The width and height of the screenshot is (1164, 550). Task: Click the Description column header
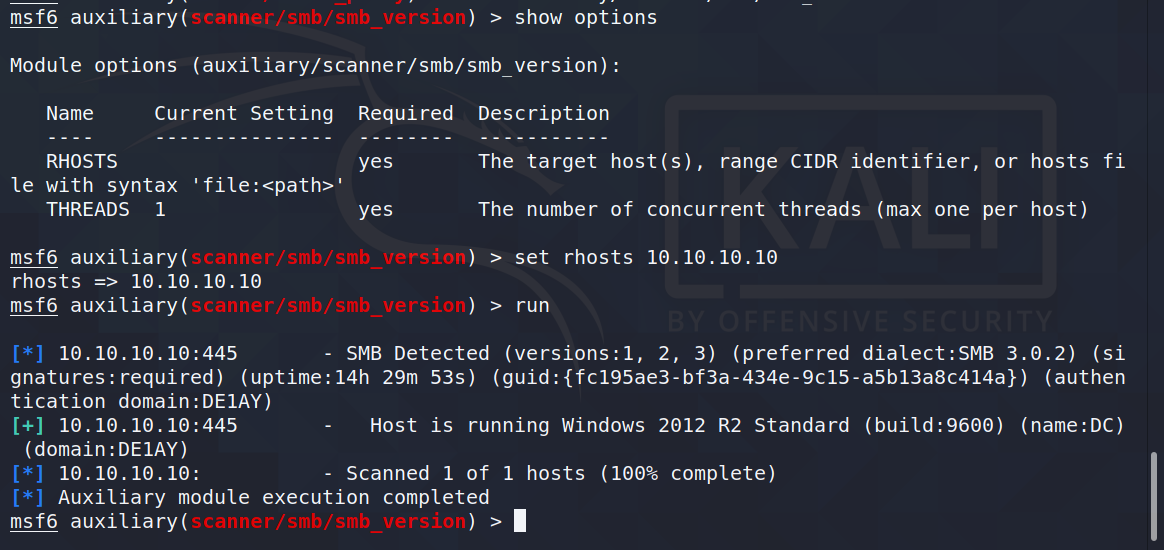[x=543, y=114]
